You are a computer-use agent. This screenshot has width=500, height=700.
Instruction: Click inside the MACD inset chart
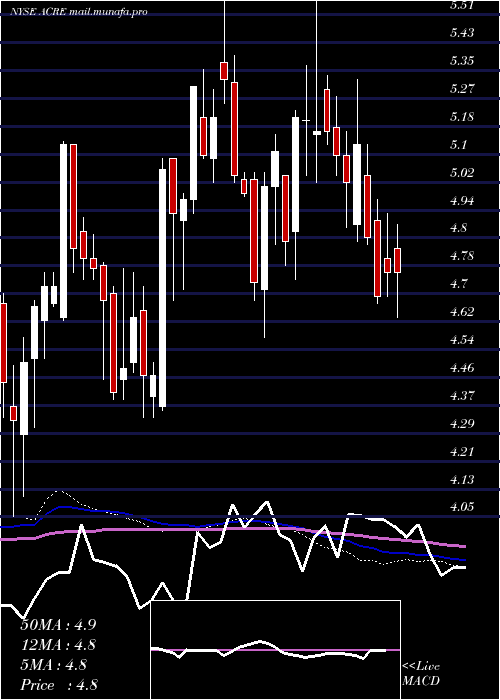pyautogui.click(x=275, y=650)
